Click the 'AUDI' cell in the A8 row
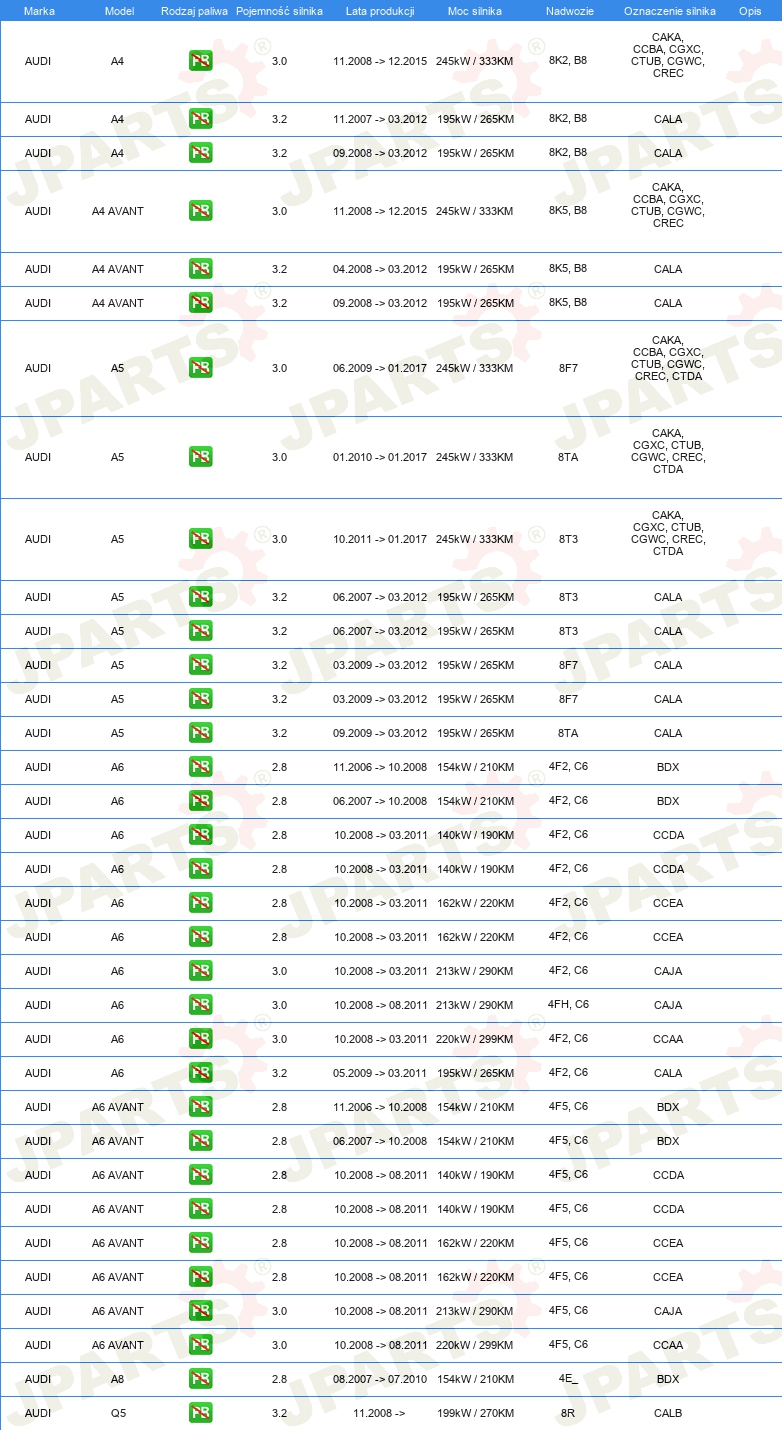Screen dimensions: 782x1430 pyautogui.click(x=38, y=1379)
